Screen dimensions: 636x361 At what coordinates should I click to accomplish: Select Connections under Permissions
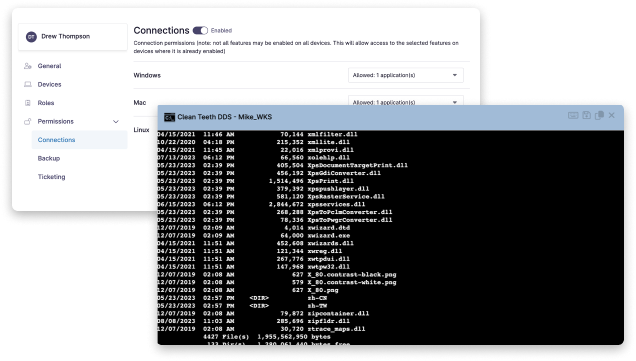(79, 140)
